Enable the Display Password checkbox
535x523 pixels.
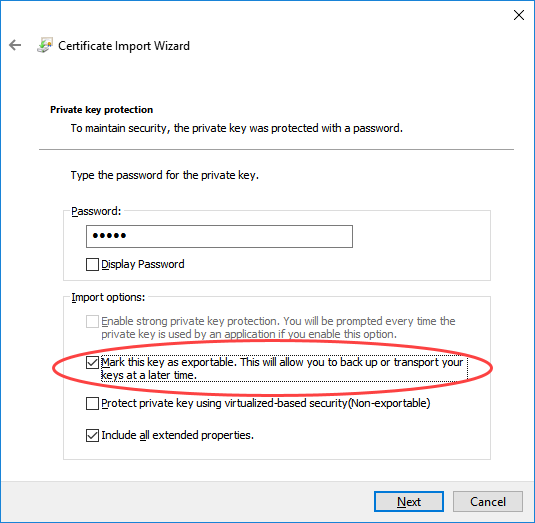click(x=92, y=264)
